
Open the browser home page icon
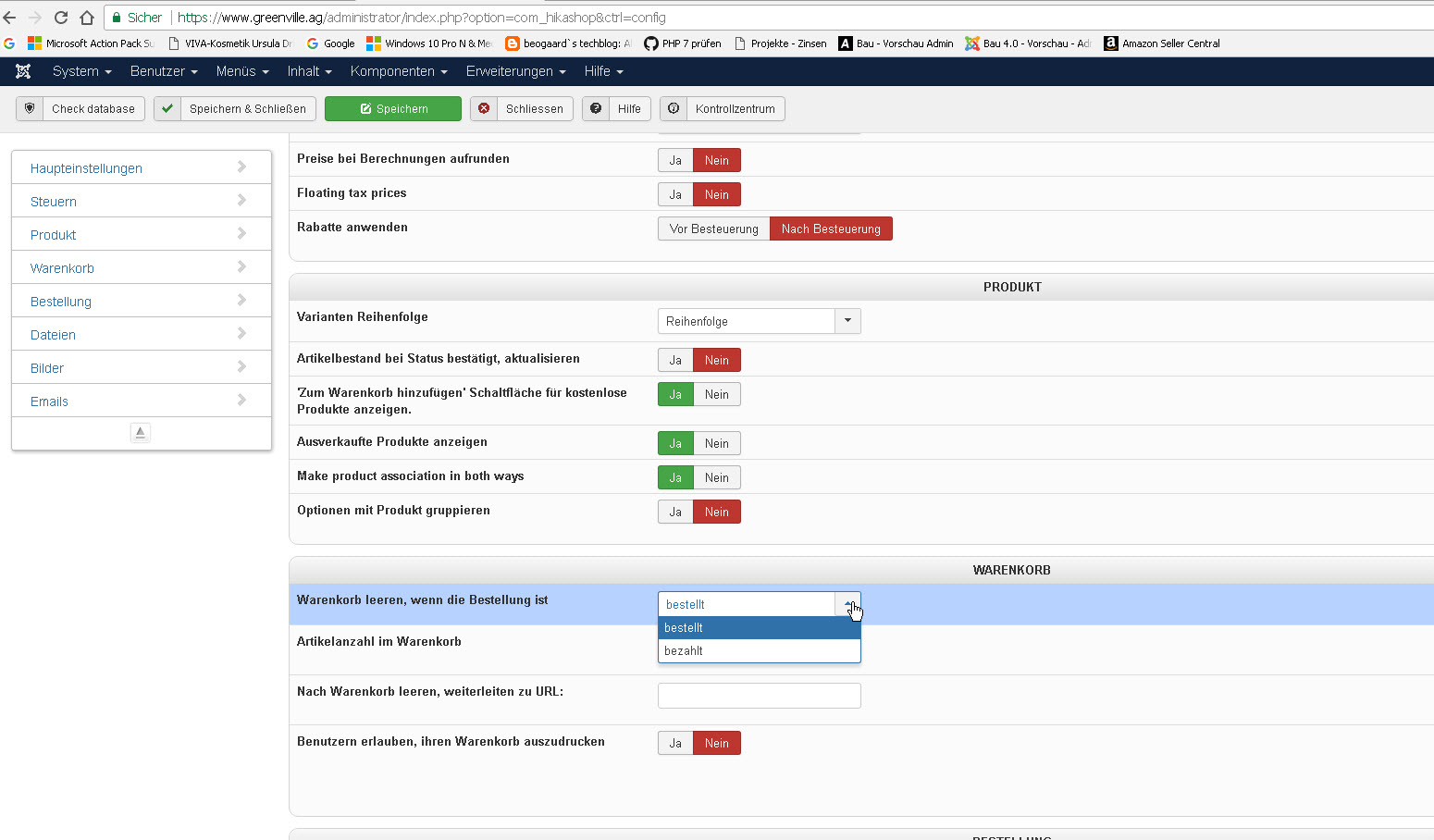coord(87,18)
